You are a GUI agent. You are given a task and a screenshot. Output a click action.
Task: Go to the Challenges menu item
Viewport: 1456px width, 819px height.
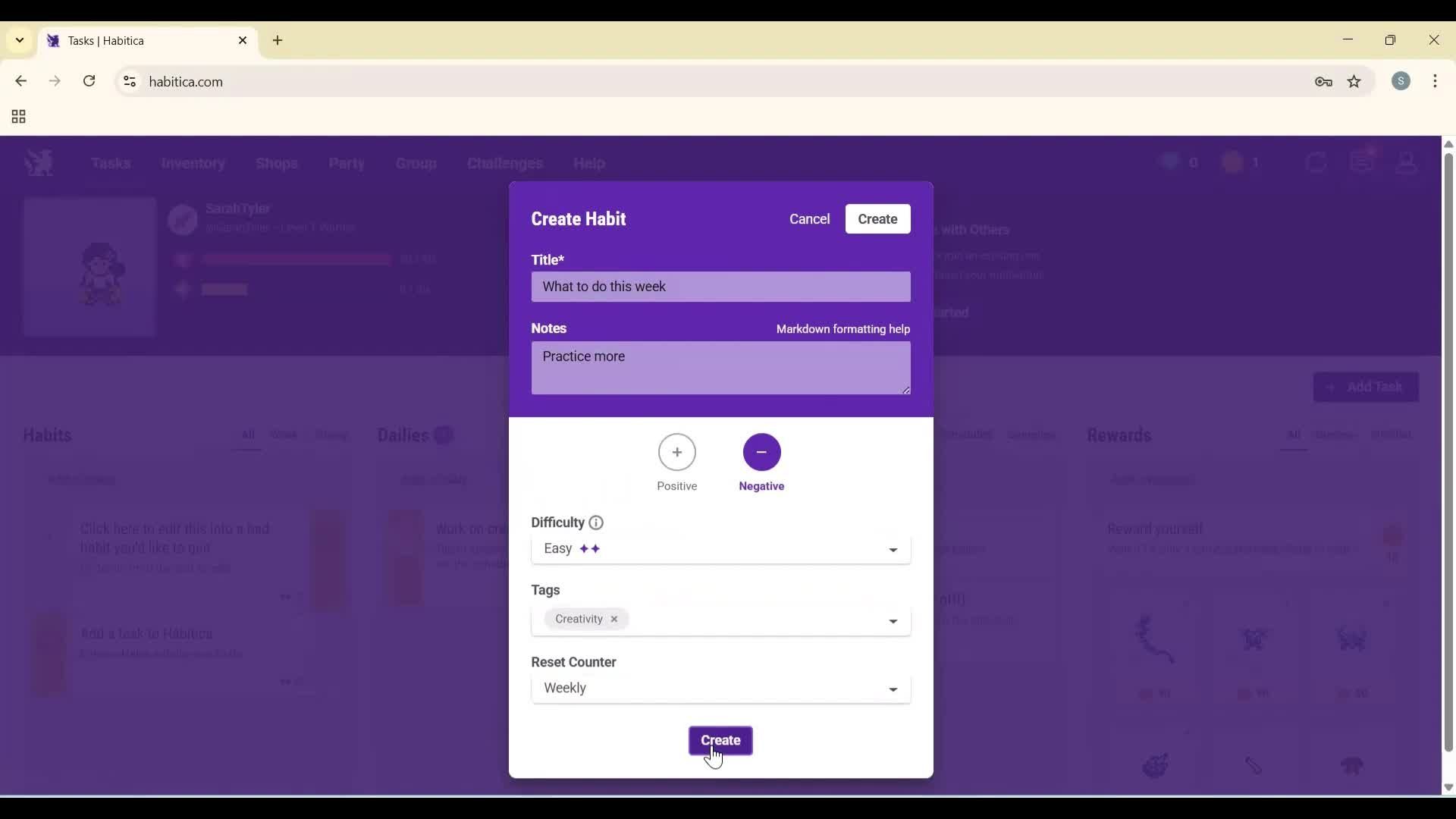504,163
